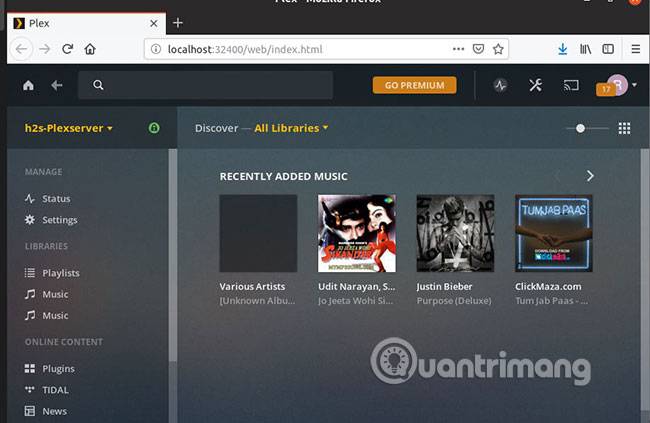
Task: Open the second Music library
Action: [55, 316]
